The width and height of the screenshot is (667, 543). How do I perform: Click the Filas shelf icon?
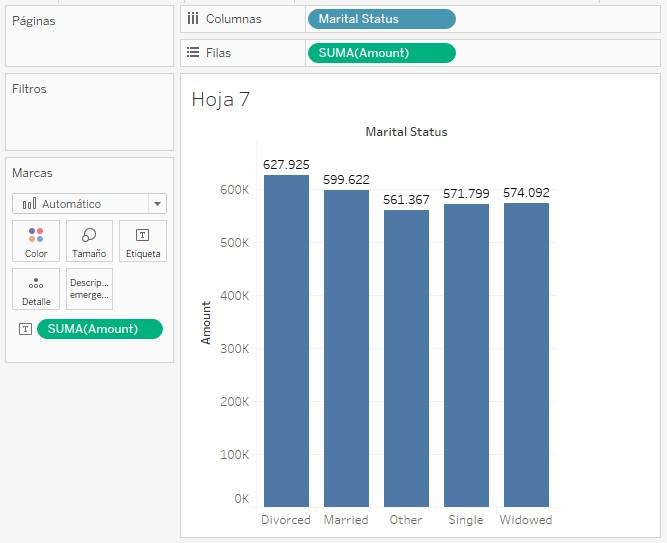(193, 52)
